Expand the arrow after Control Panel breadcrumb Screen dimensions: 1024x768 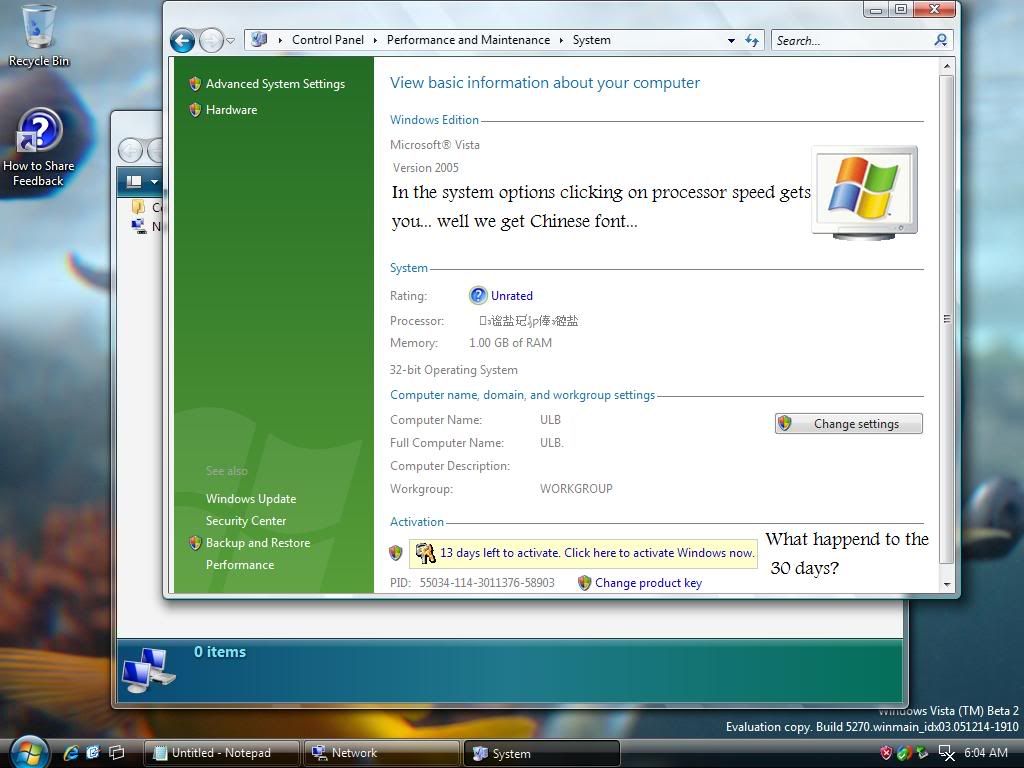pos(376,40)
